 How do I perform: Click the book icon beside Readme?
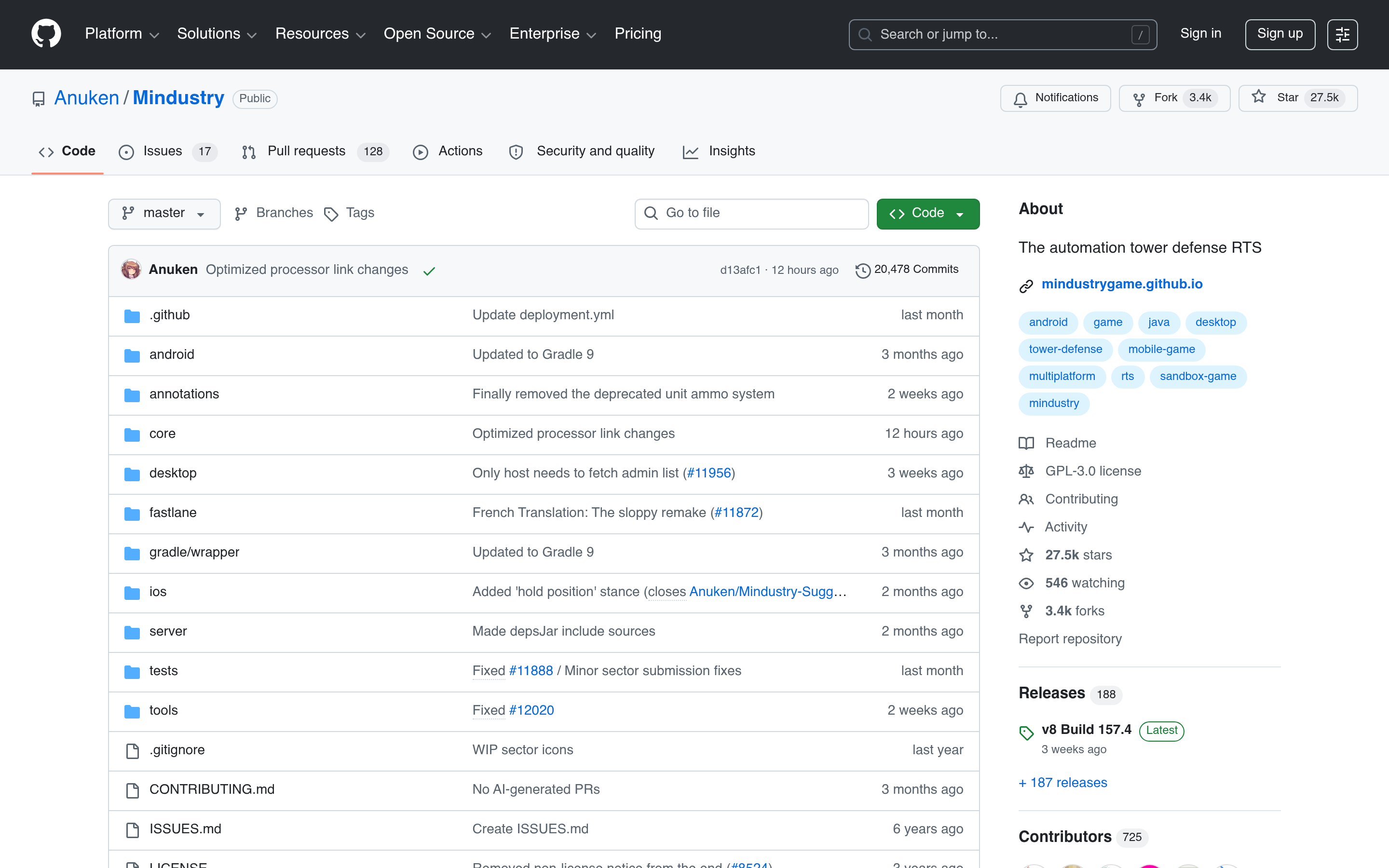click(x=1026, y=443)
